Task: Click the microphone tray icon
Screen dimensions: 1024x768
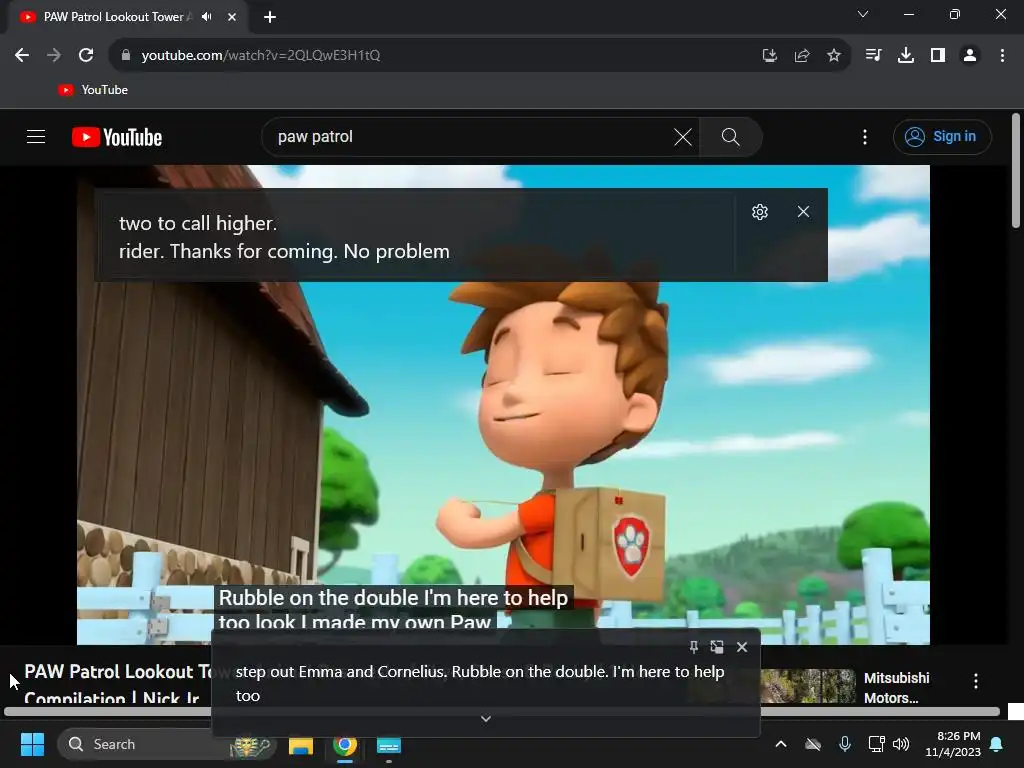Action: click(844, 744)
